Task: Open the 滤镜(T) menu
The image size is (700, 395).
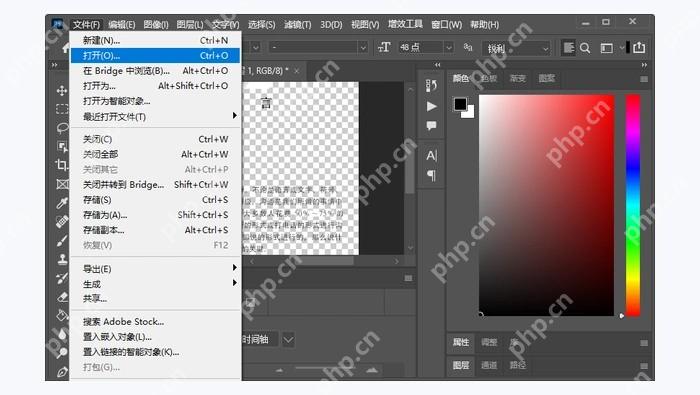Action: (x=297, y=25)
